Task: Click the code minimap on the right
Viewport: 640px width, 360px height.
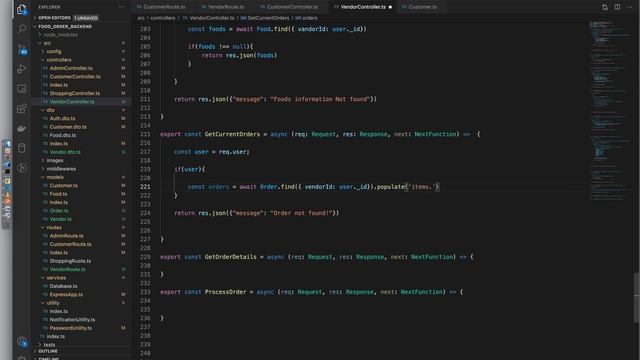Action: click(x=610, y=110)
